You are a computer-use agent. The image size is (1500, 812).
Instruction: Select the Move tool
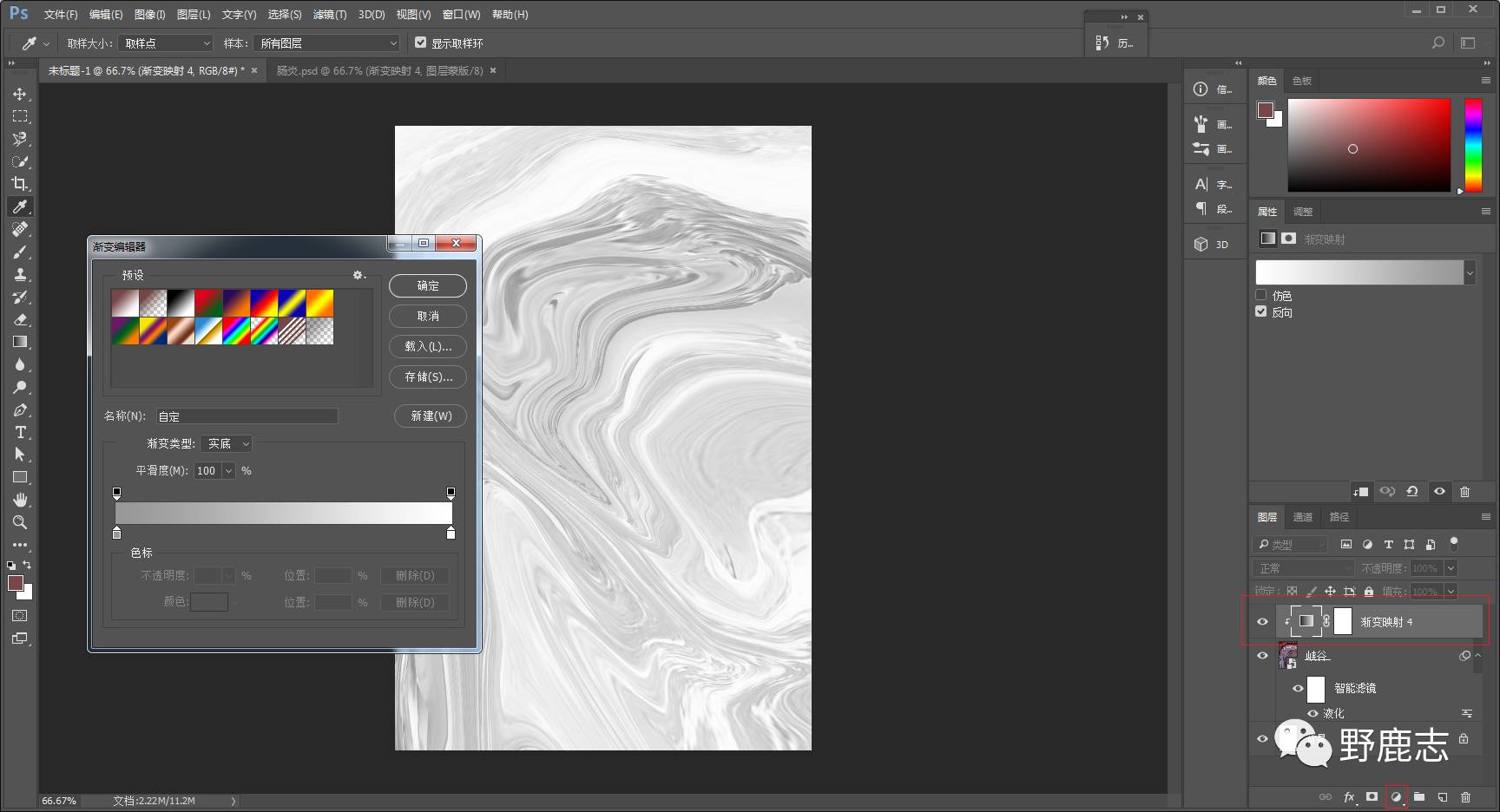[19, 94]
